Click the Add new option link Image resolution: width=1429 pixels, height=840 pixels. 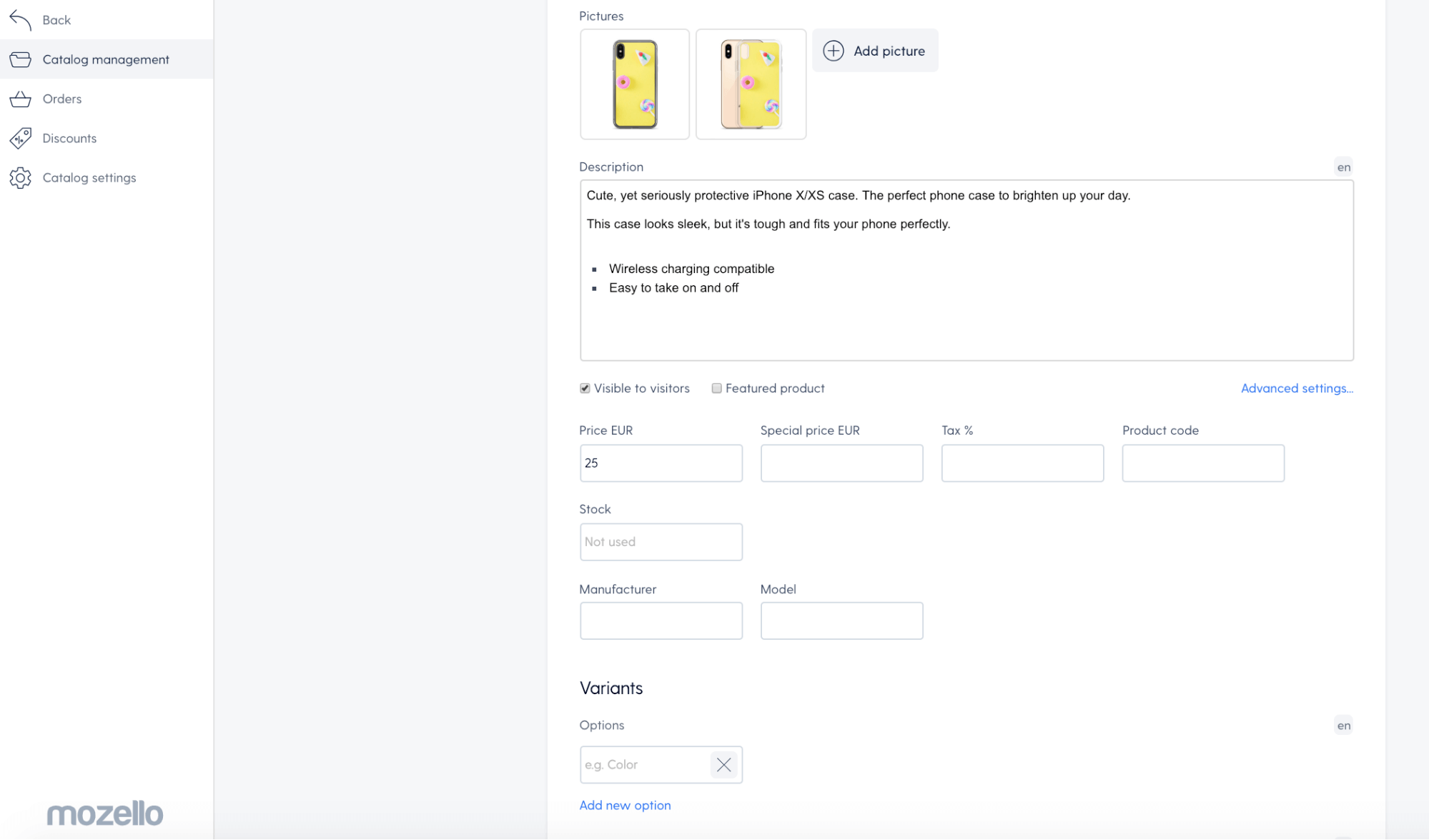(x=625, y=805)
